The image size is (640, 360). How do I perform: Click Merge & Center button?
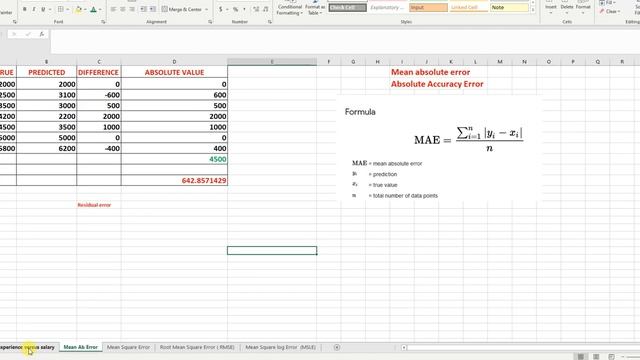tap(182, 9)
